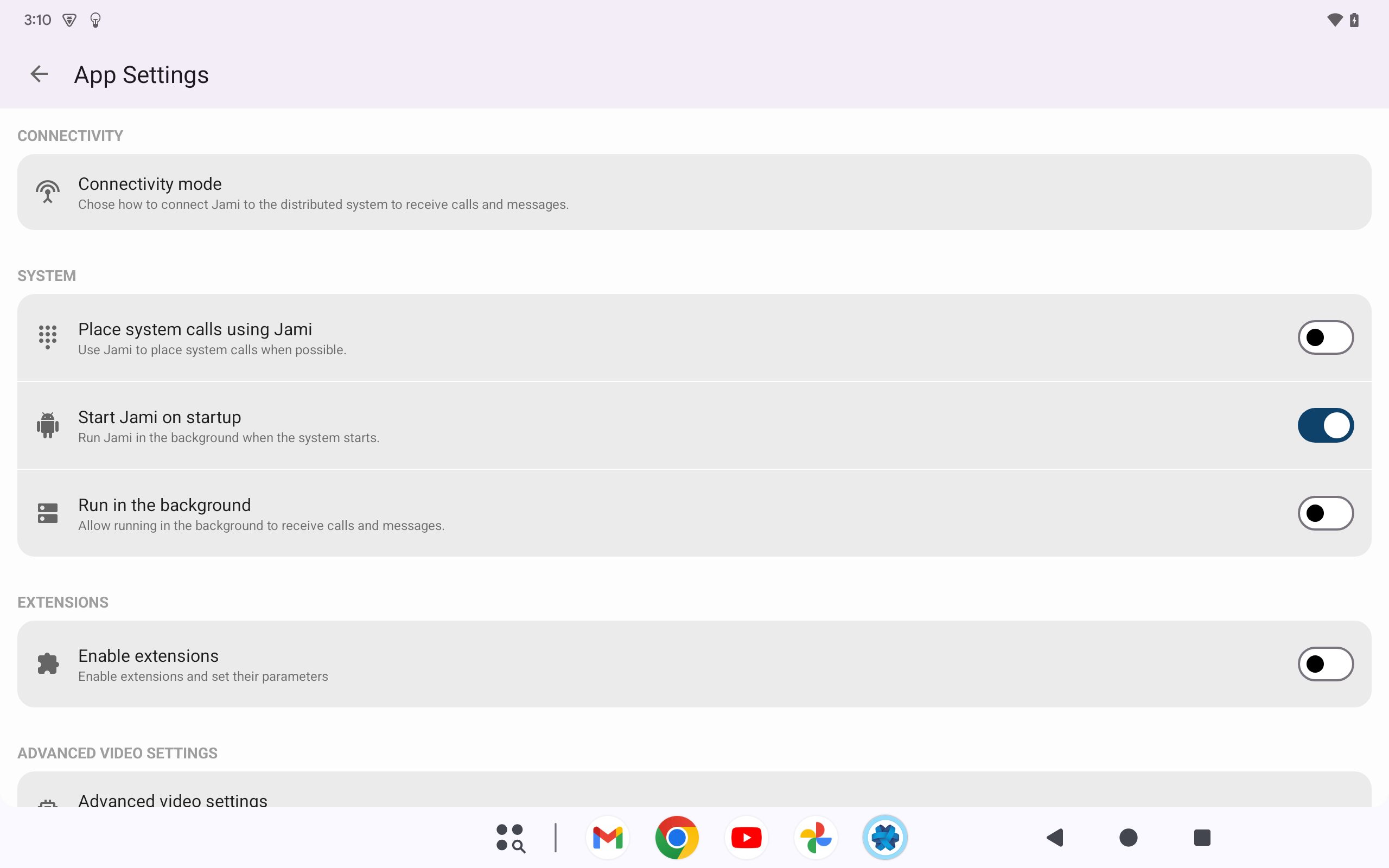Click the Connectivity mode antenna icon
1389x868 pixels.
coord(48,192)
